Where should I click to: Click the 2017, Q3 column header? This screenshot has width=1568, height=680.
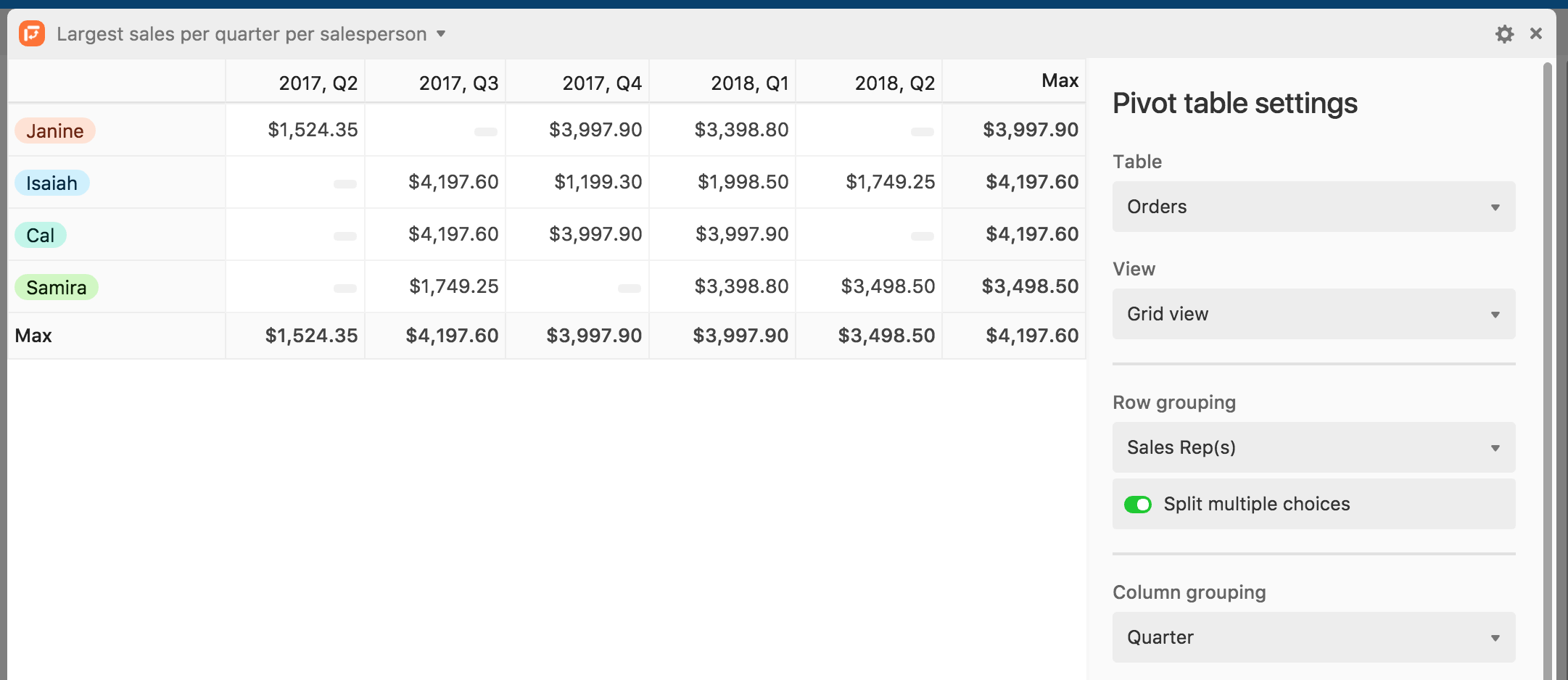[458, 83]
